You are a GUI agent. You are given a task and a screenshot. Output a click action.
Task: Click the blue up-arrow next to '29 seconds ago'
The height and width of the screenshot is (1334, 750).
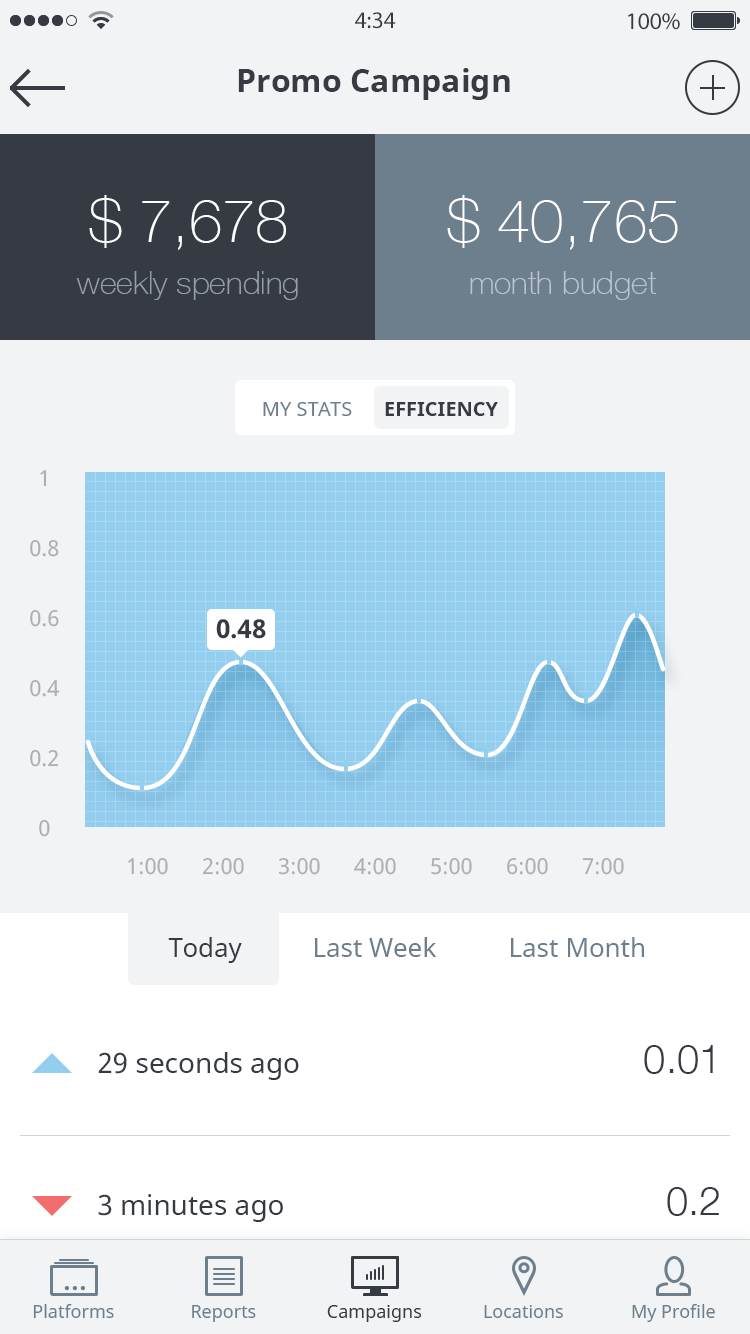coord(49,1063)
